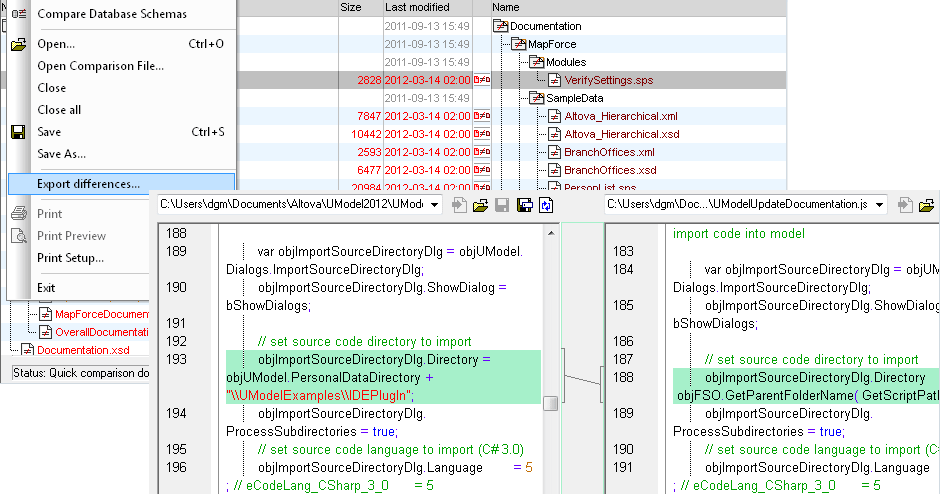Click the file icon next to BranchOffices.xml
940x494 pixels.
(555, 153)
